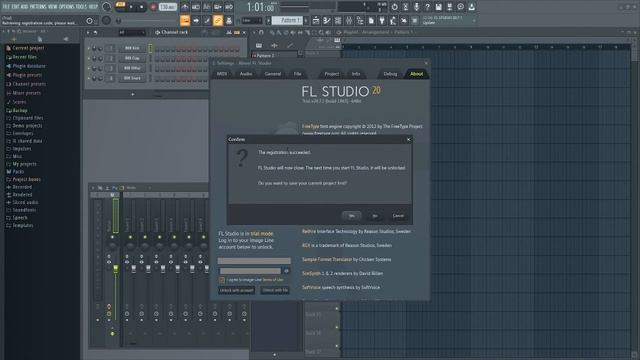640x360 pixels.
Task: Click Cancel in the Confirm dialog
Action: coord(398,216)
